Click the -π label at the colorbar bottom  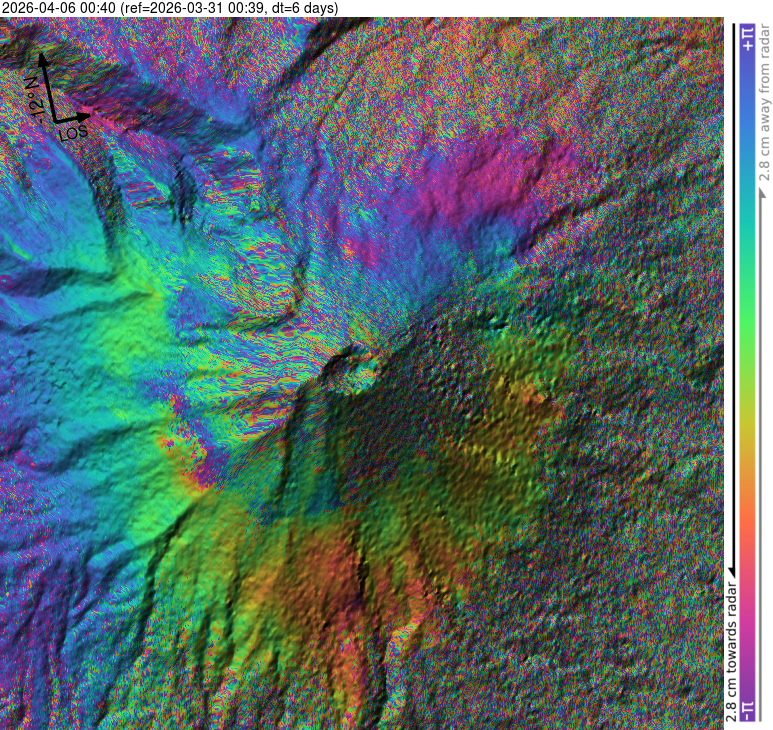pyautogui.click(x=749, y=709)
